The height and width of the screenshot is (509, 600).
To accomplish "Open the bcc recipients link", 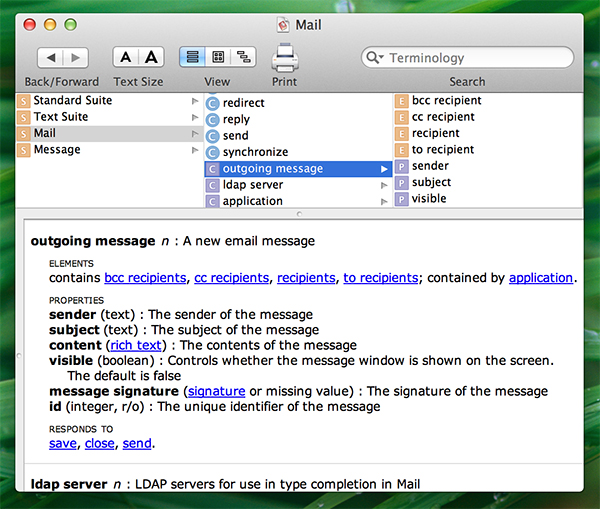I will pos(145,278).
